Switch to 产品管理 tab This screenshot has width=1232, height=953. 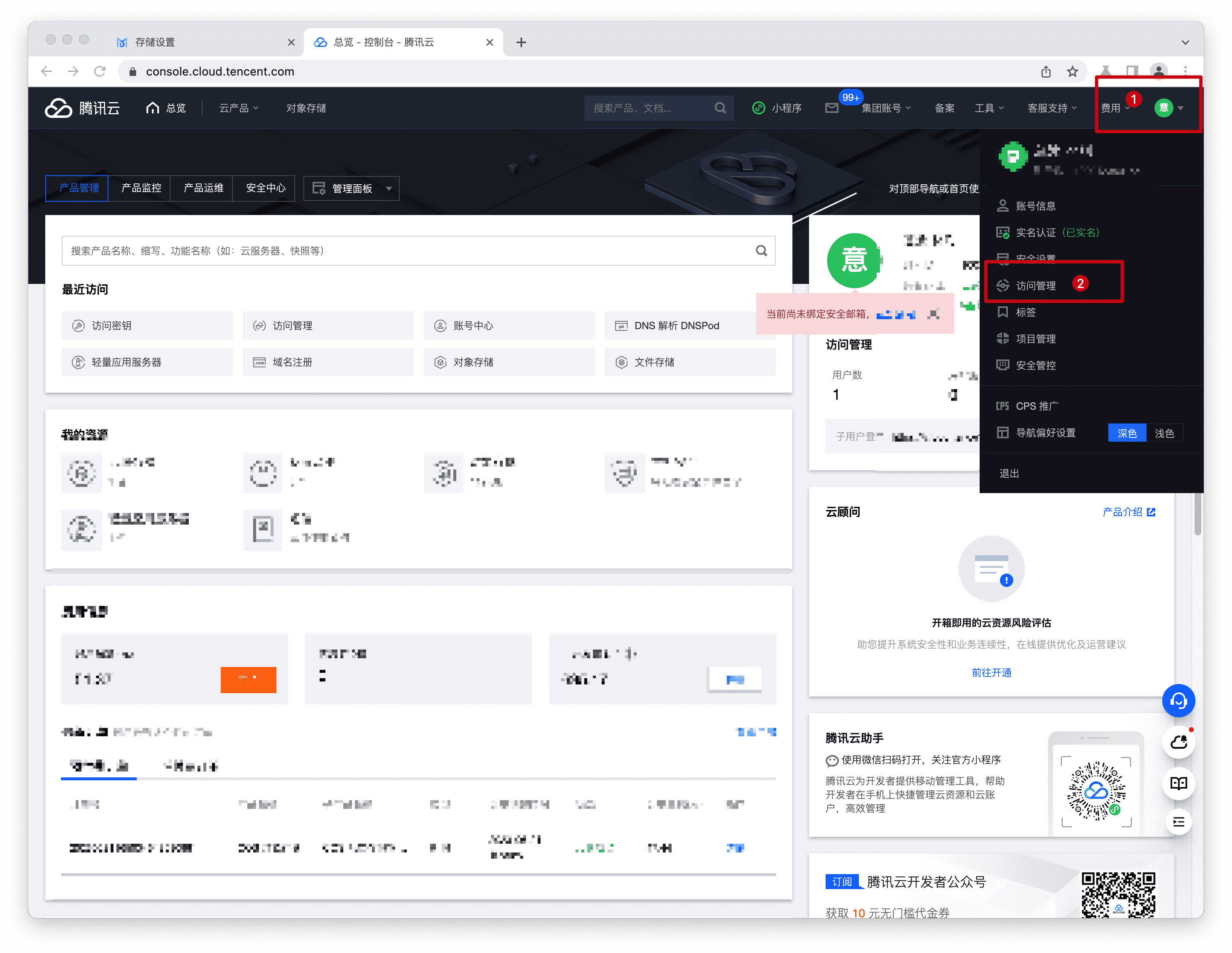77,188
